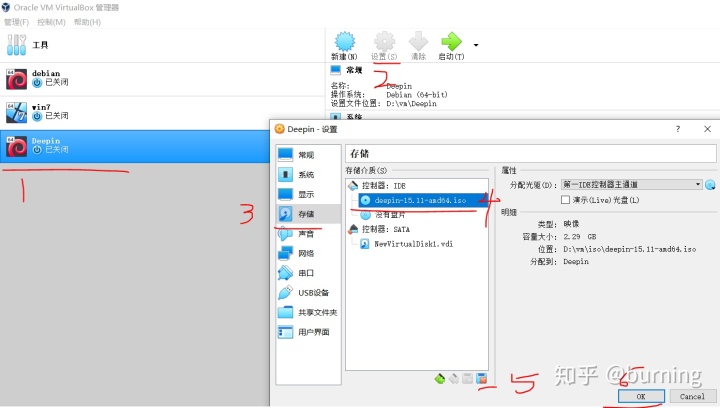Click the 2.29 GB capacity value
Screen dimensions: 720x408
(580, 237)
